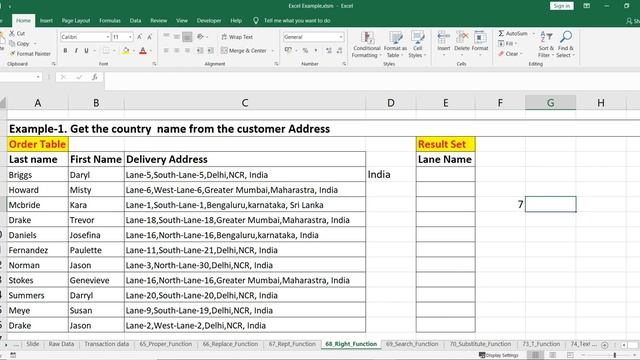Open the Merge & Center dropdown arrow
The image size is (640, 360).
click(273, 51)
